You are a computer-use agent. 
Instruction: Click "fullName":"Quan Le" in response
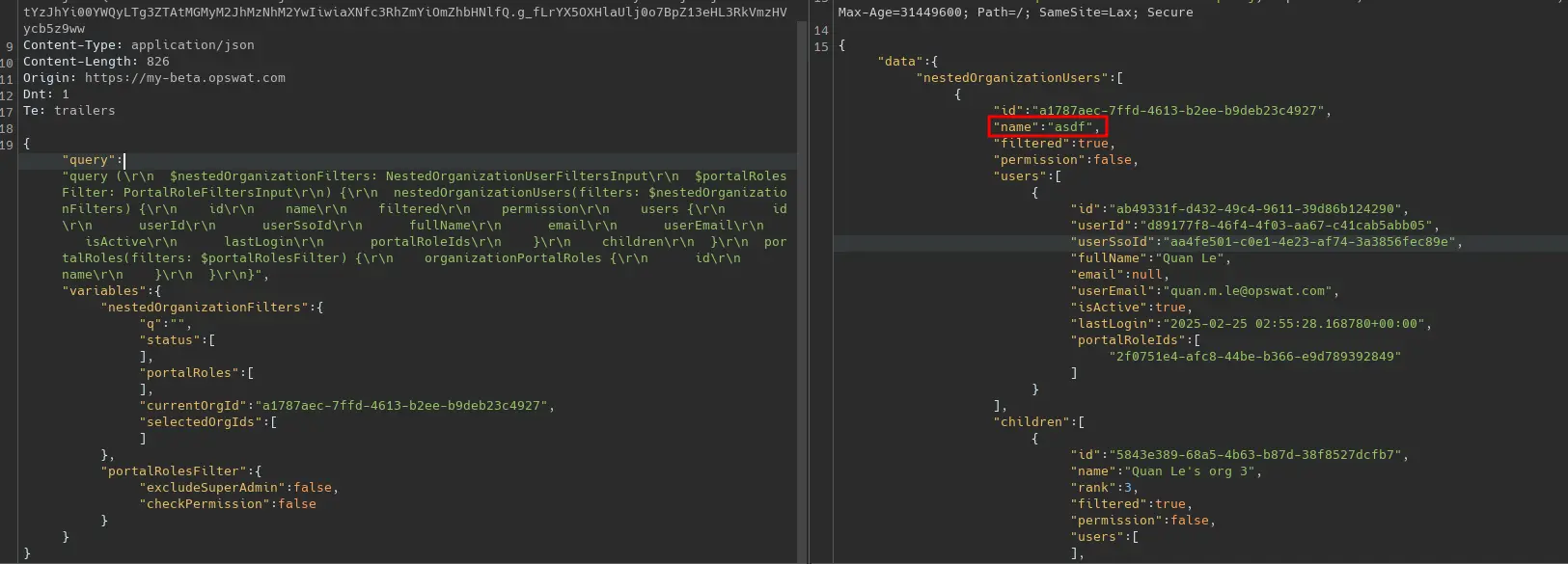click(x=1150, y=258)
